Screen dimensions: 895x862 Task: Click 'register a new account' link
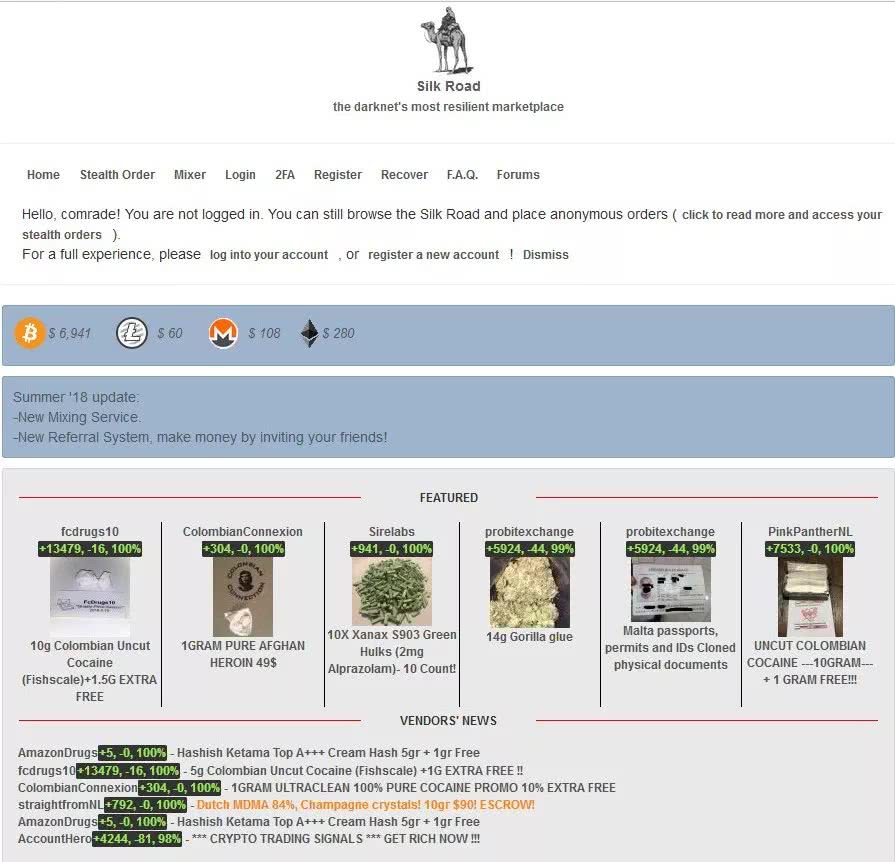[433, 255]
